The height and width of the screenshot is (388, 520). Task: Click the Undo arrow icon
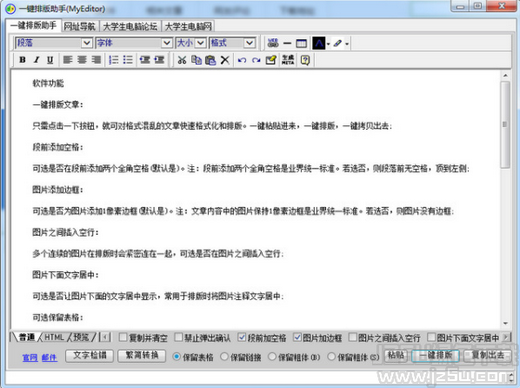tap(242, 60)
